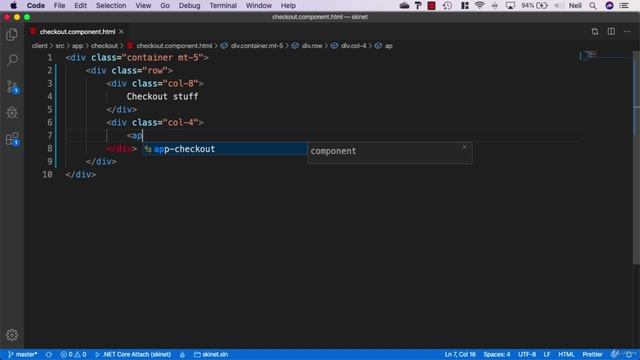Image resolution: width=640 pixels, height=360 pixels.
Task: Open the Go menu
Action: [x=165, y=6]
